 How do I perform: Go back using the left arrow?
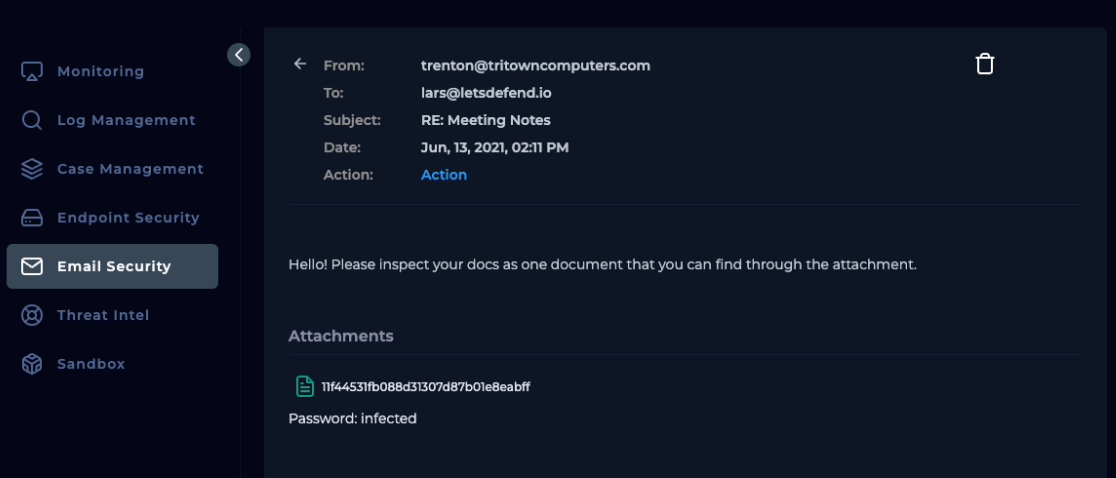coord(299,64)
